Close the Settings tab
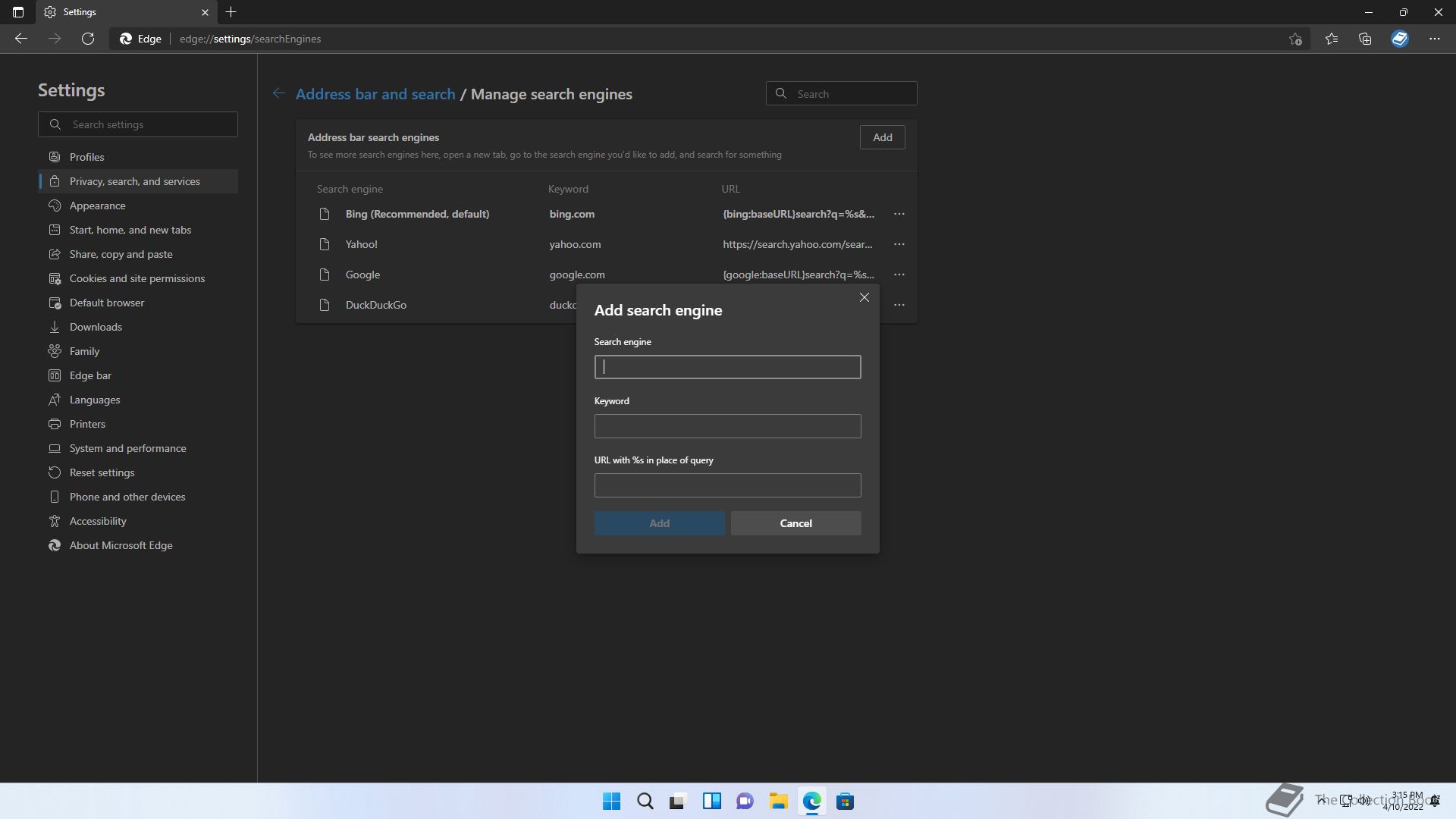Image resolution: width=1456 pixels, height=819 pixels. pyautogui.click(x=205, y=12)
